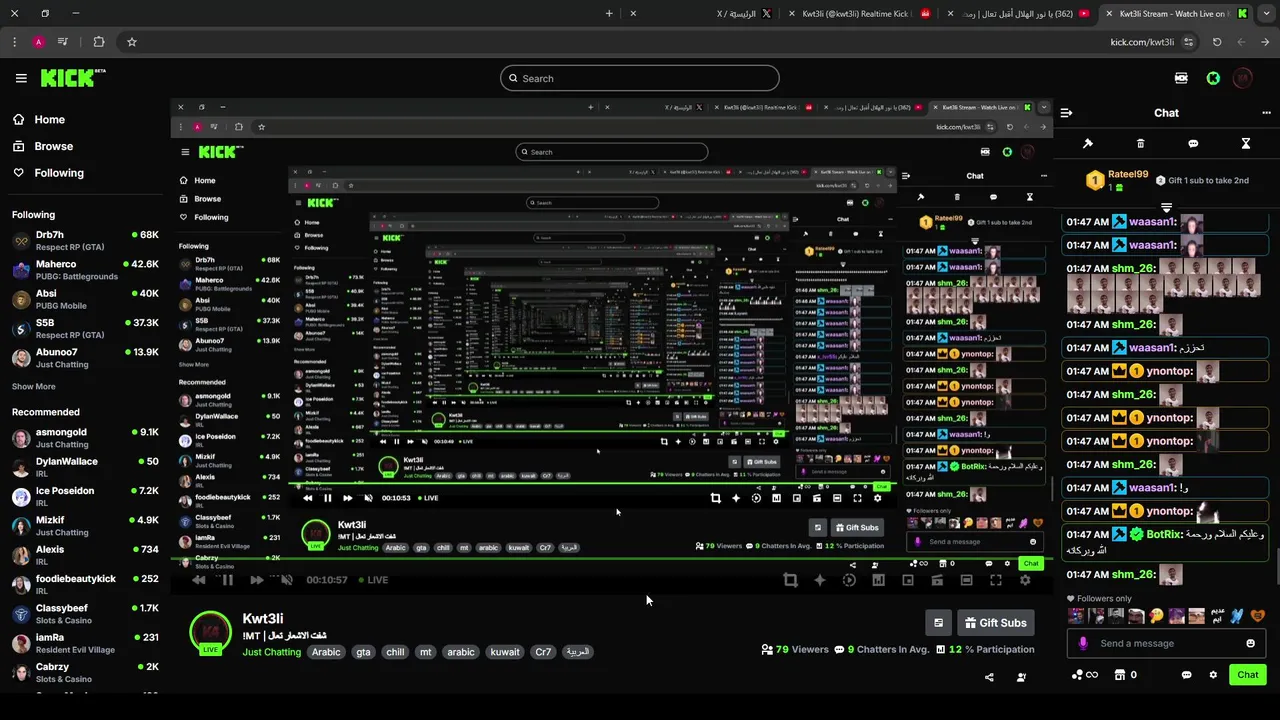This screenshot has height=720, width=1280.
Task: Open the moderator gavel tool in chat
Action: tap(1088, 144)
